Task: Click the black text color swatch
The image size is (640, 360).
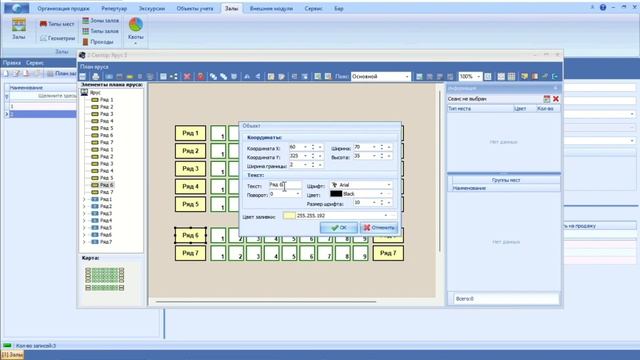Action: pyautogui.click(x=336, y=194)
